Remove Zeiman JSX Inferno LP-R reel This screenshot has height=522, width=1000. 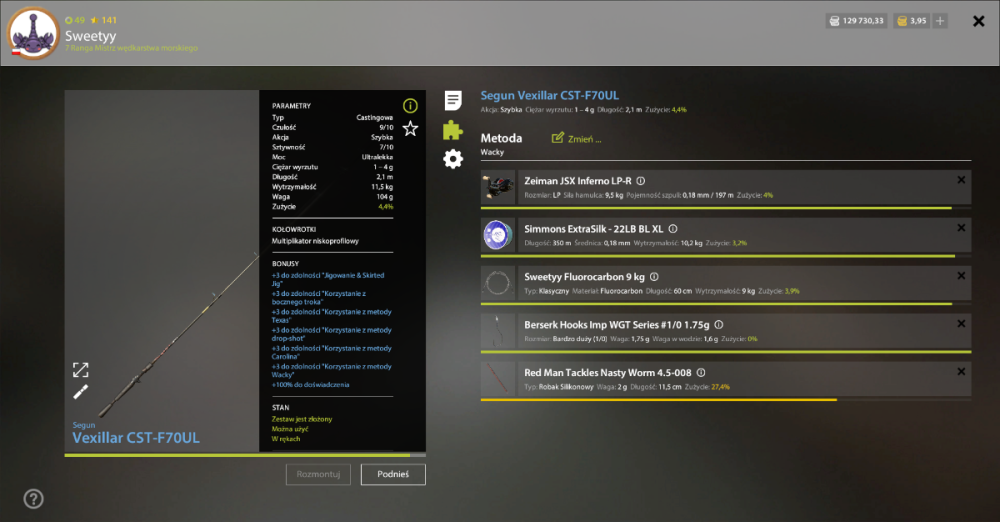pyautogui.click(x=961, y=180)
